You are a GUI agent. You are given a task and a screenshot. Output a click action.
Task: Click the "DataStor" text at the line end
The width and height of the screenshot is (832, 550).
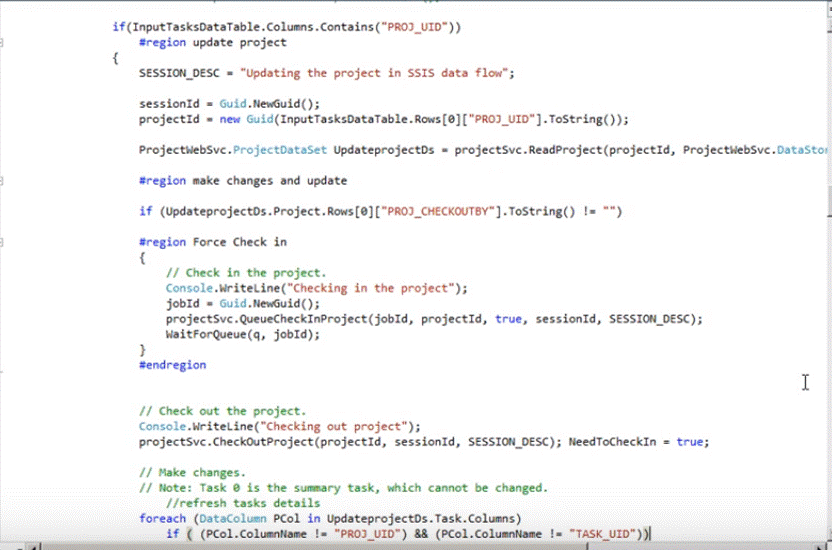point(802,150)
